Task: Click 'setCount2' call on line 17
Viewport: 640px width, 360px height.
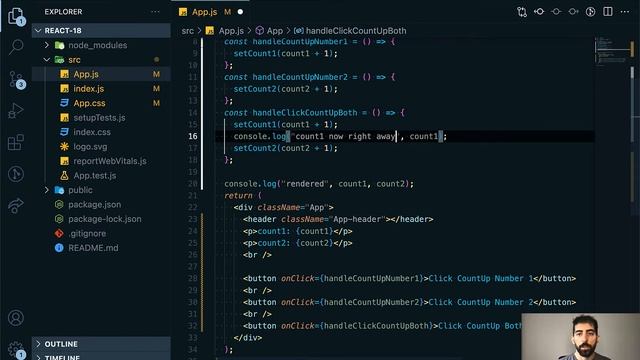Action: click(255, 148)
